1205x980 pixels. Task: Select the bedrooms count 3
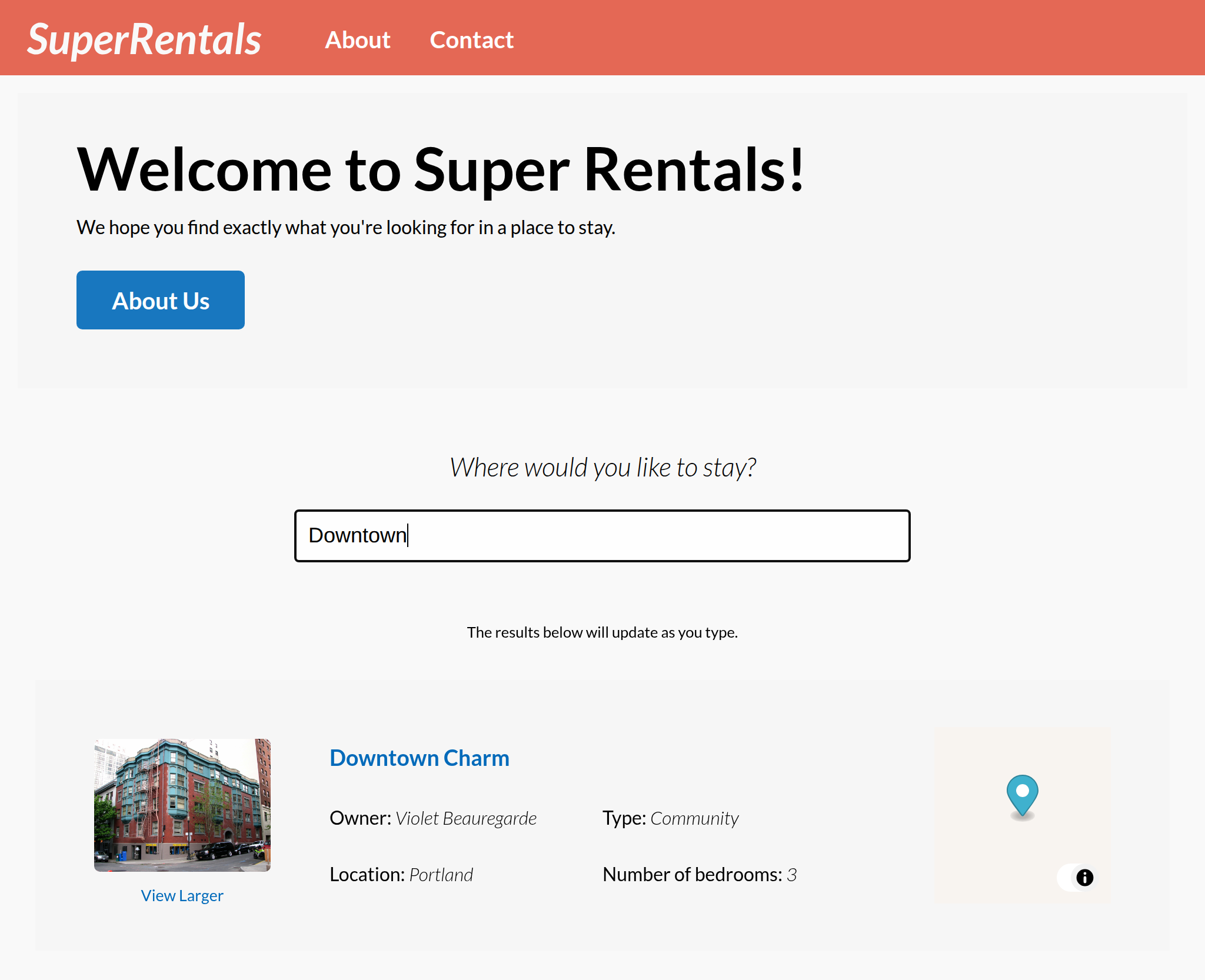pos(792,875)
